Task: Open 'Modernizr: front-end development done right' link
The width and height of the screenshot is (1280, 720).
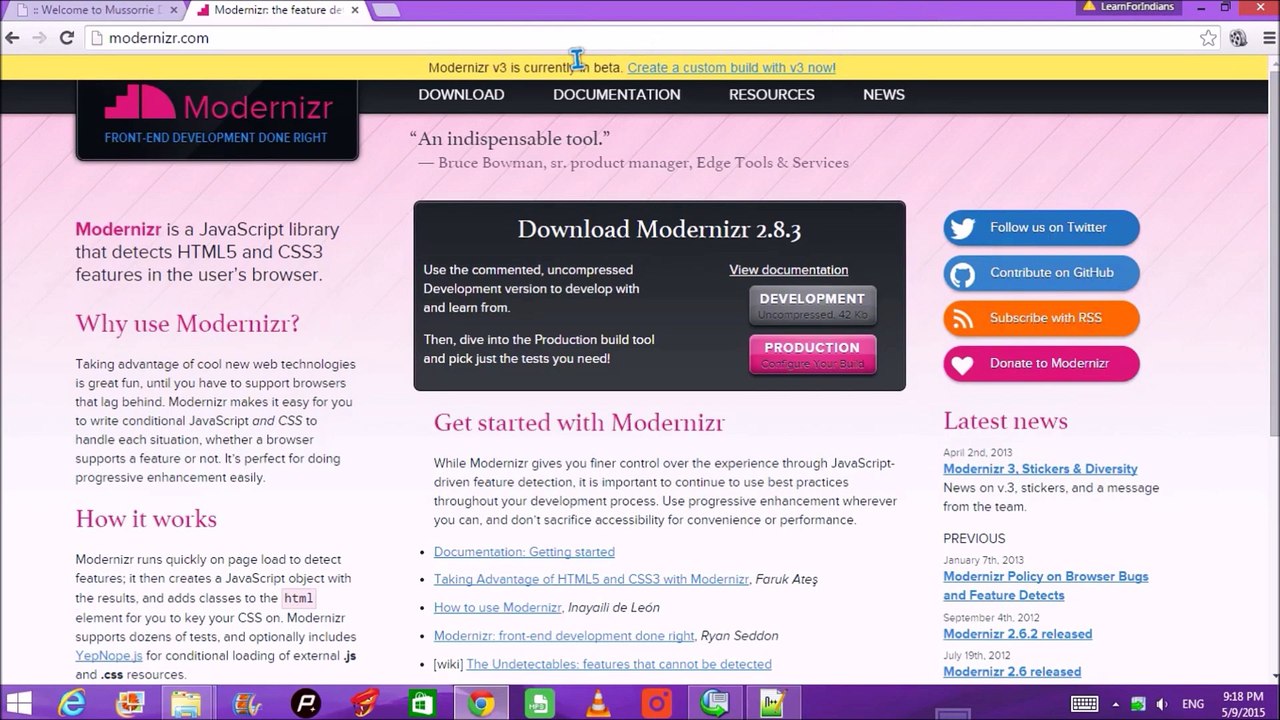Action: 564,636
